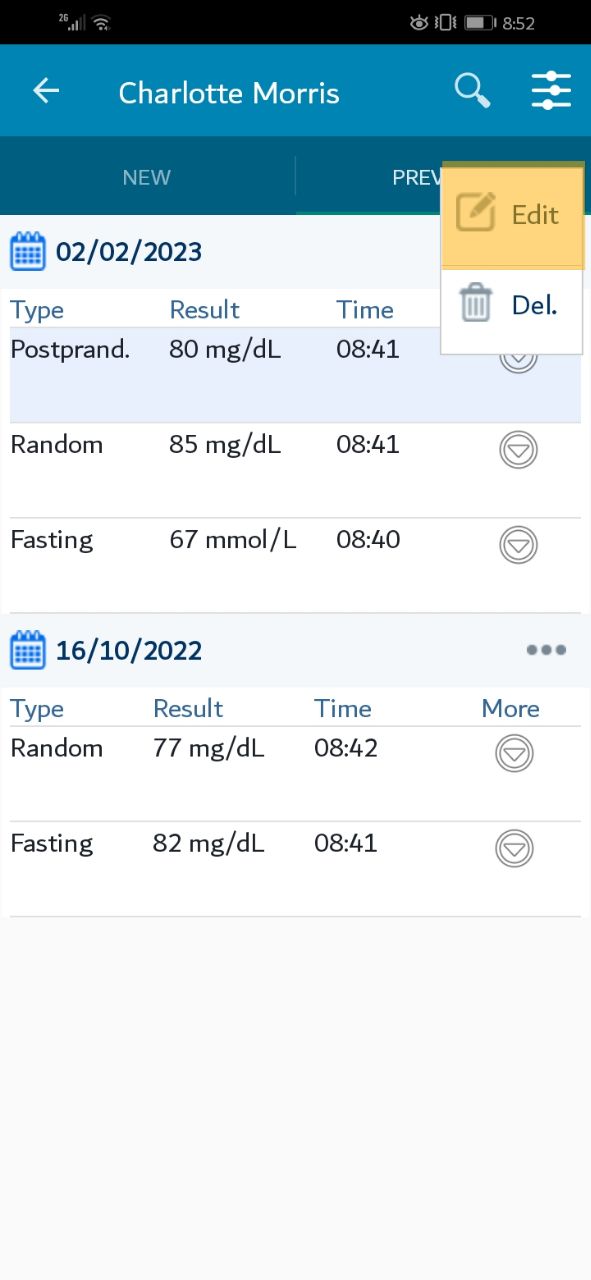Open three-dots menu for 16/10/2022

[546, 650]
